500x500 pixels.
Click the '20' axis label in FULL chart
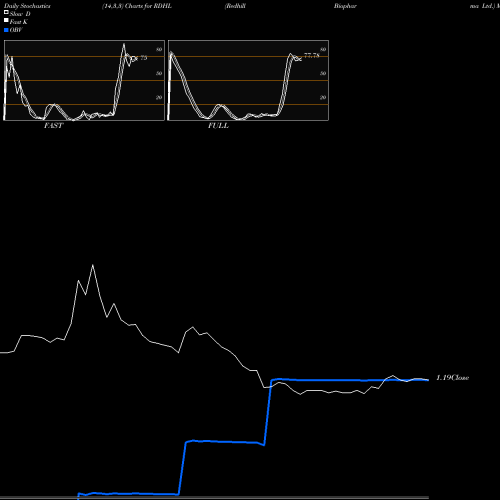[323, 97]
